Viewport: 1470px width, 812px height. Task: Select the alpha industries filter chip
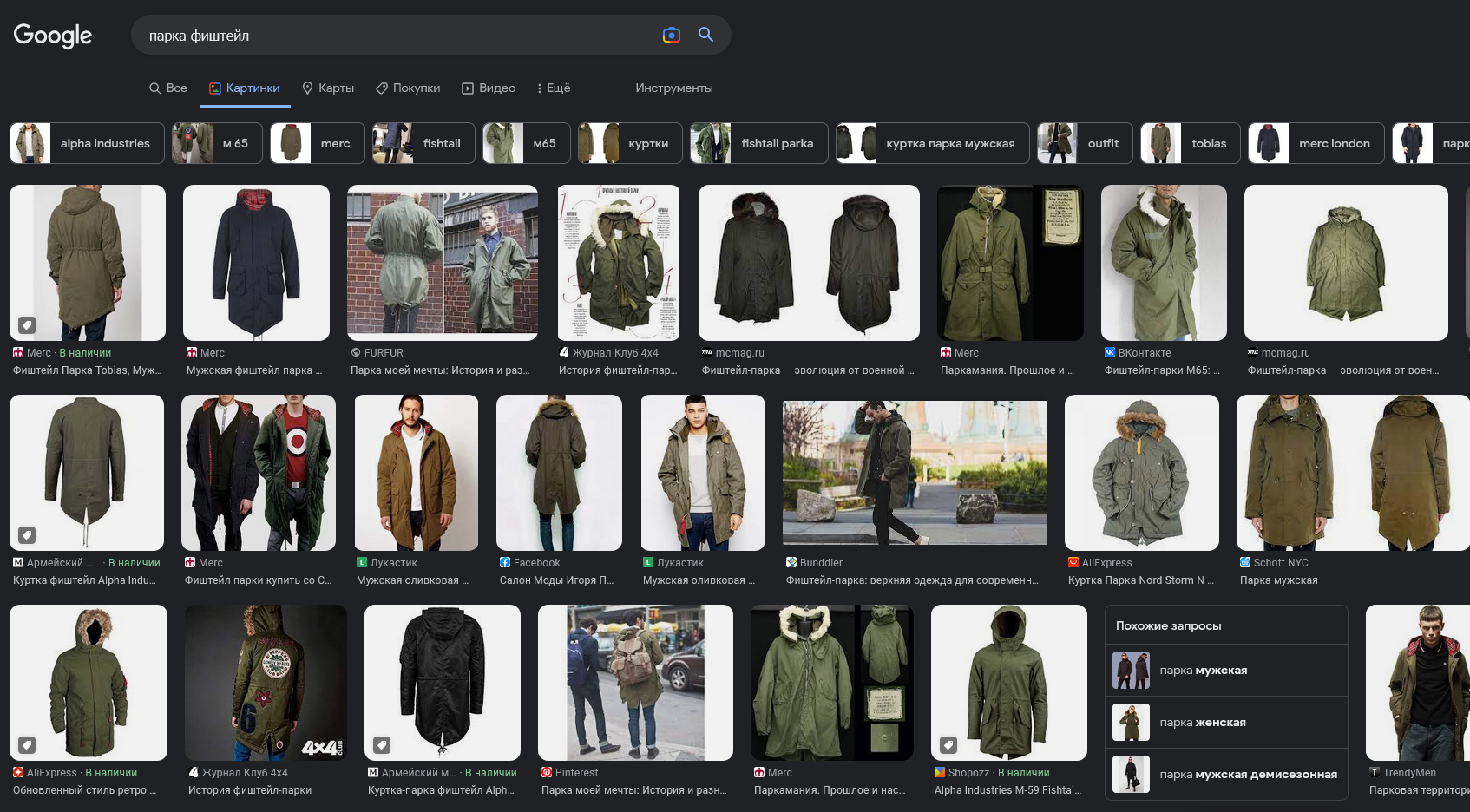click(87, 143)
